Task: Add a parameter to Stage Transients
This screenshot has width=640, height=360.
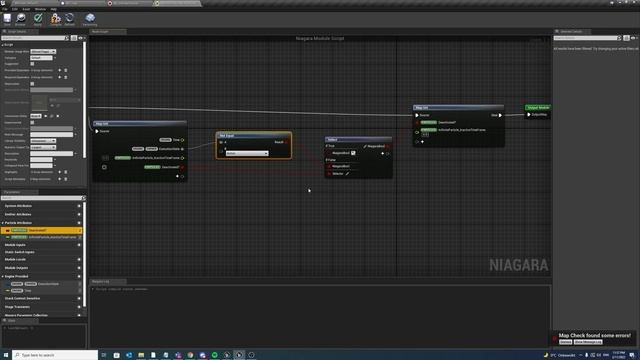Action: [79, 307]
